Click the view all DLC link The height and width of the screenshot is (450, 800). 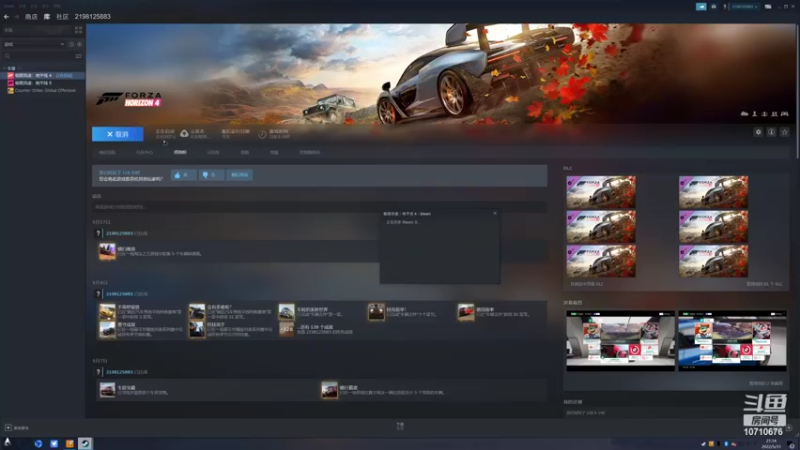764,284
